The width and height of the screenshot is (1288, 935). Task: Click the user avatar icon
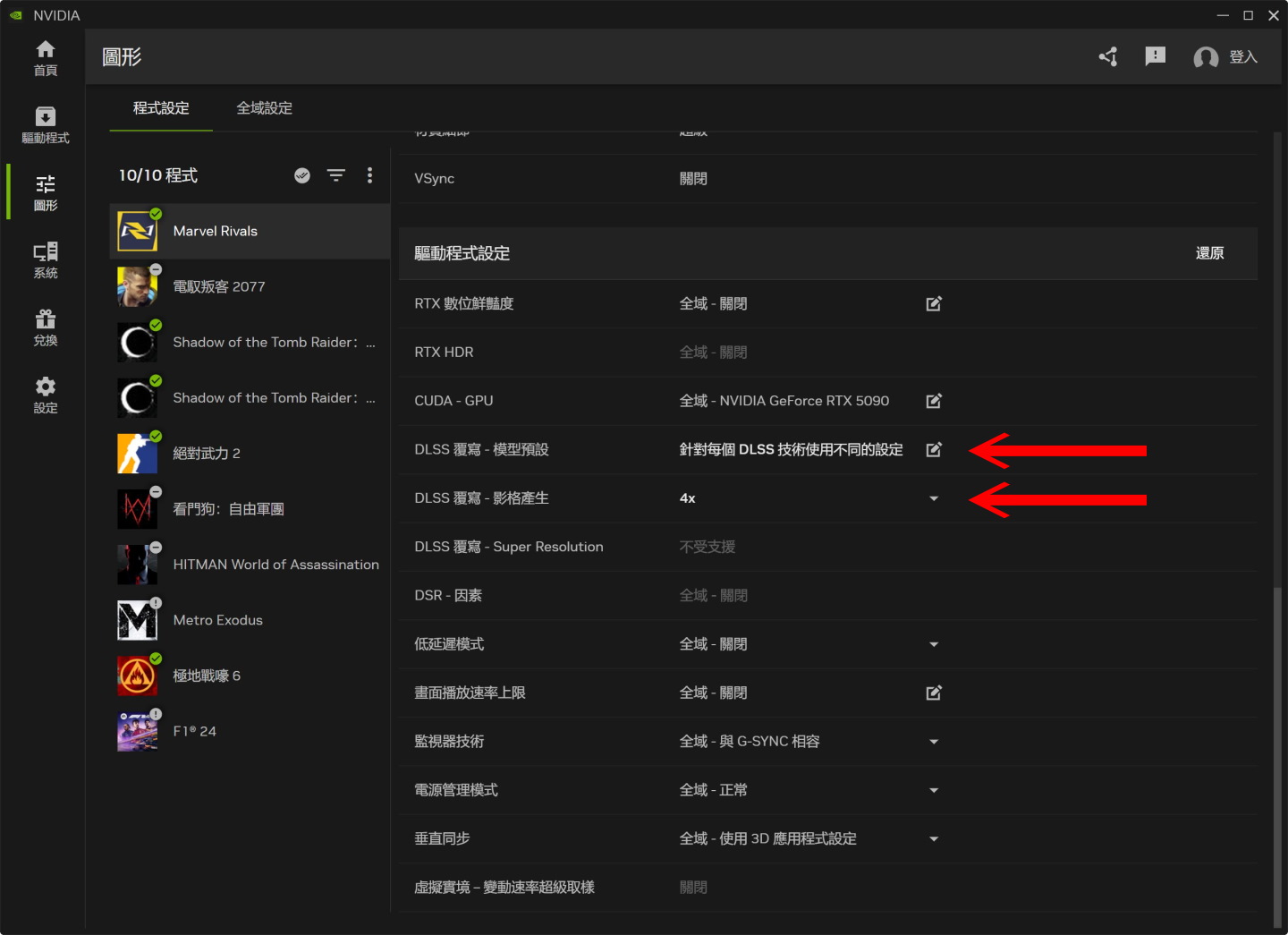1206,57
